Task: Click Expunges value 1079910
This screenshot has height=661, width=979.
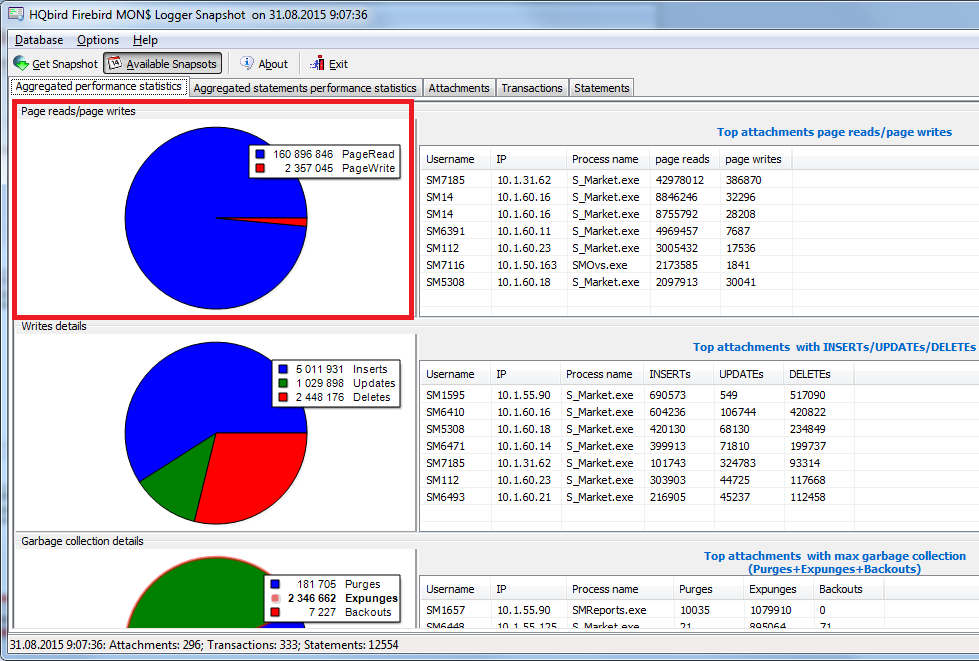Action: pos(770,610)
